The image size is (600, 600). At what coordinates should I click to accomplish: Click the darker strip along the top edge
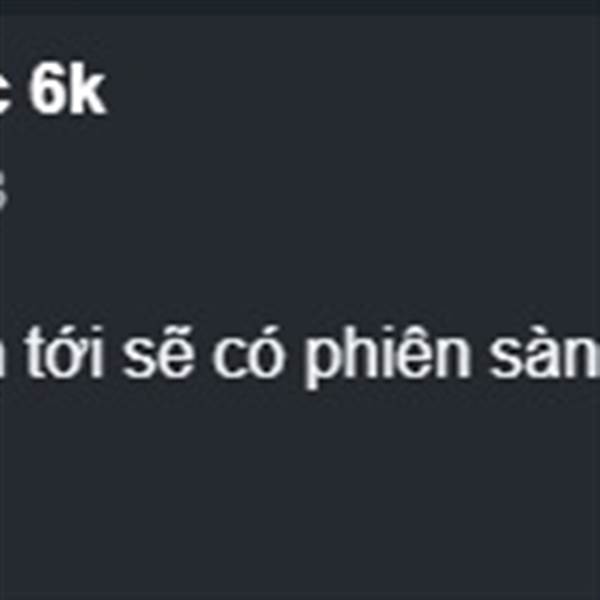coord(300,8)
